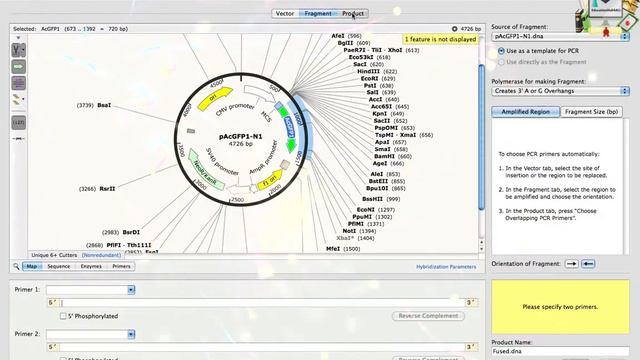
Task: Click the AfeI enzyme site label
Action: (x=338, y=36)
